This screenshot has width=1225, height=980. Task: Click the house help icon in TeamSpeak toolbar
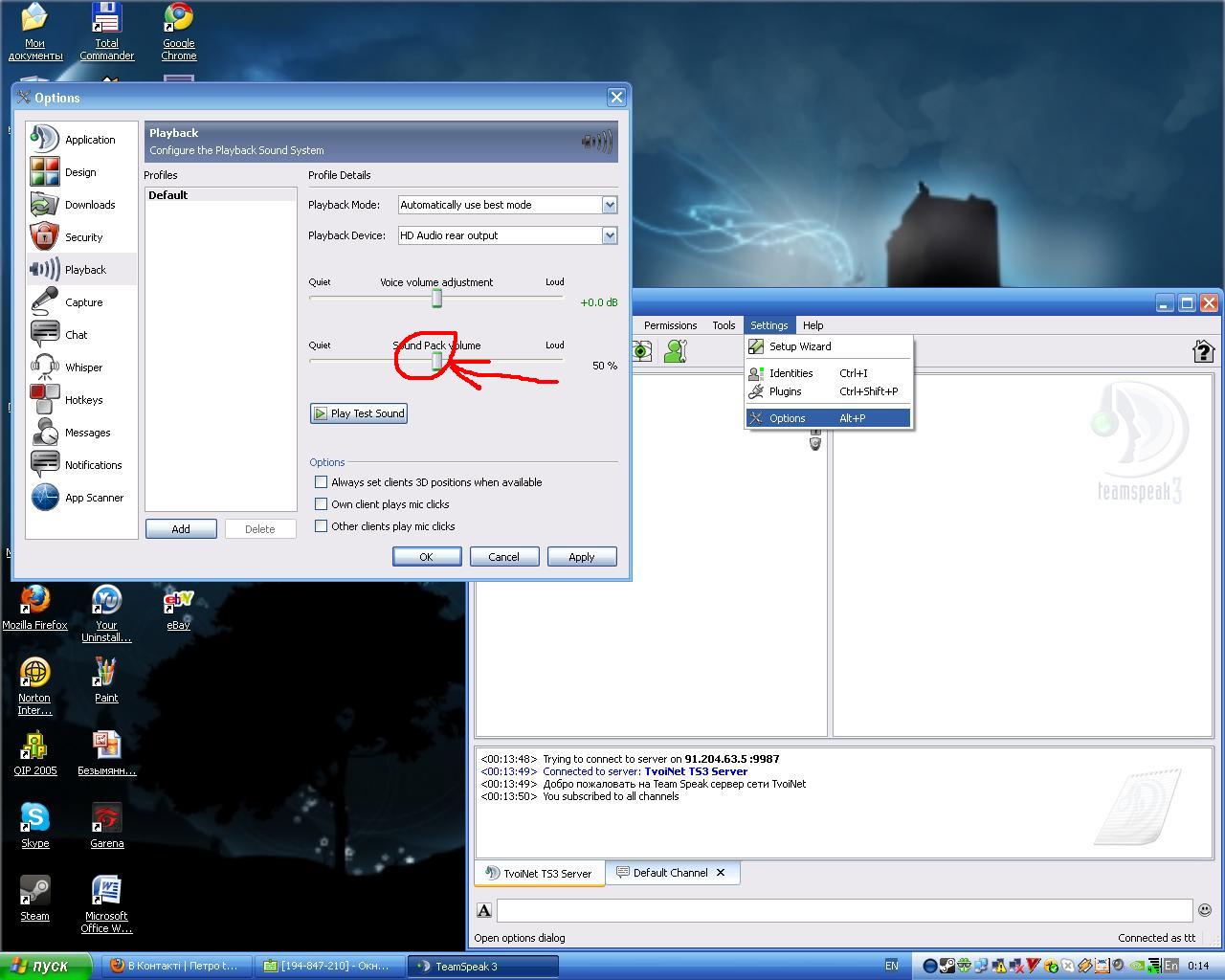(1203, 351)
